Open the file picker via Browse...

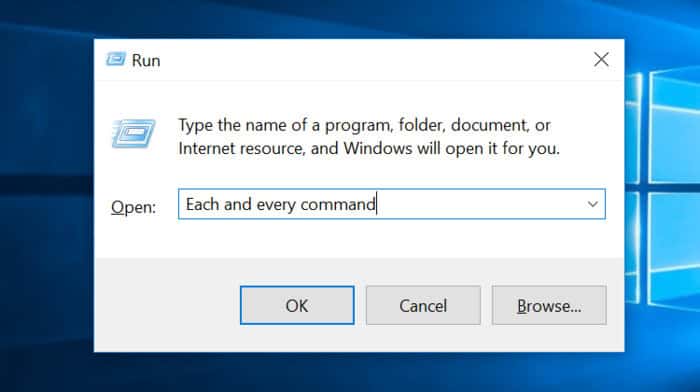(549, 305)
